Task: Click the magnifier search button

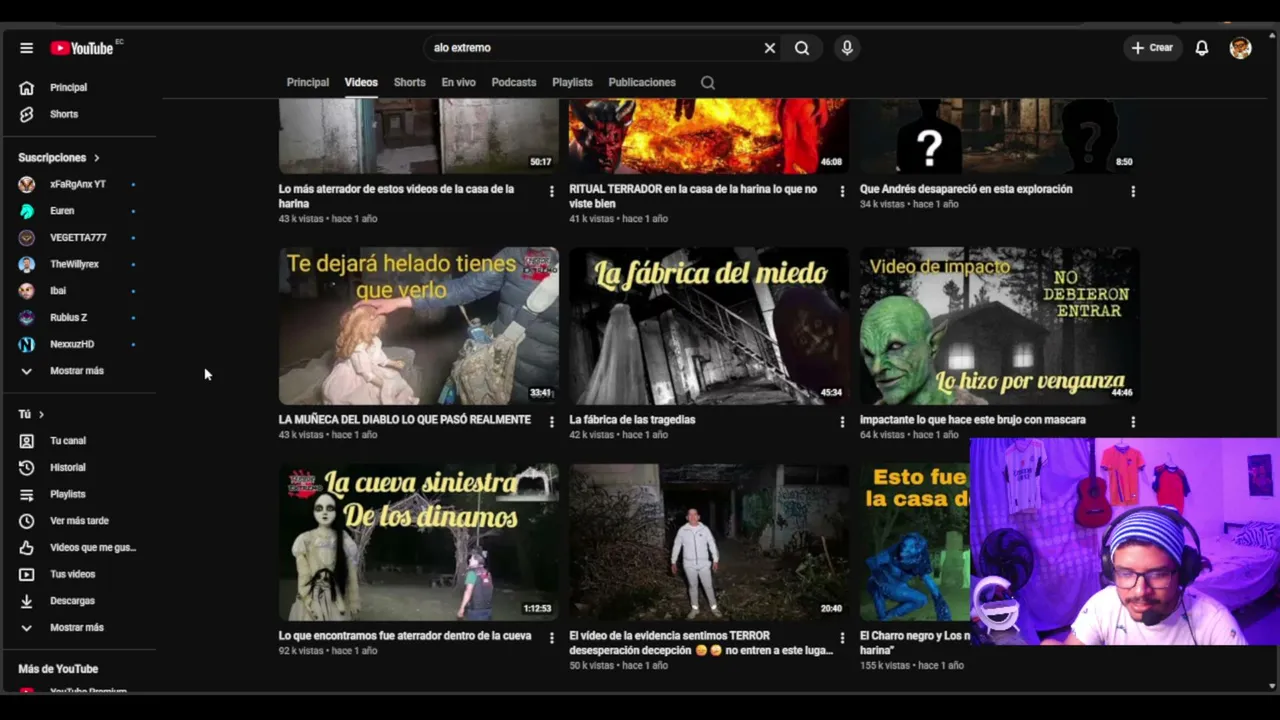Action: point(802,48)
